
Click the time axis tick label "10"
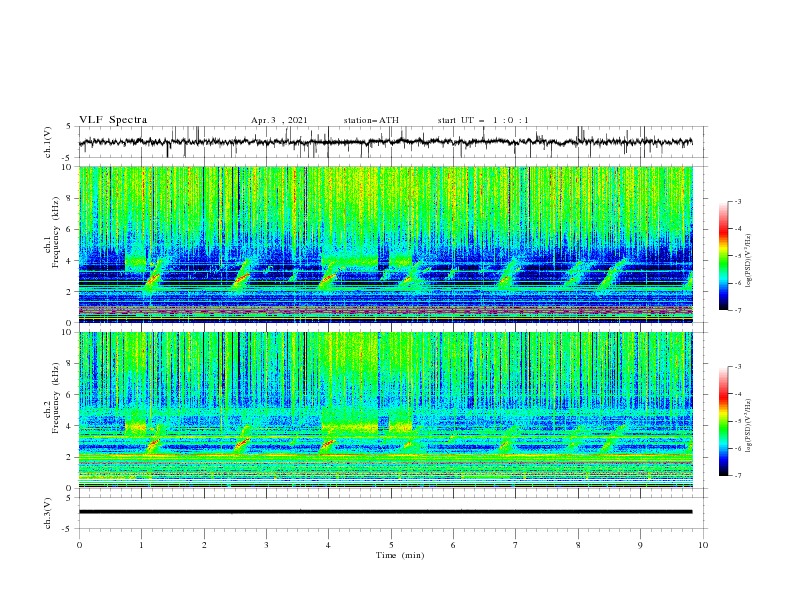(703, 545)
